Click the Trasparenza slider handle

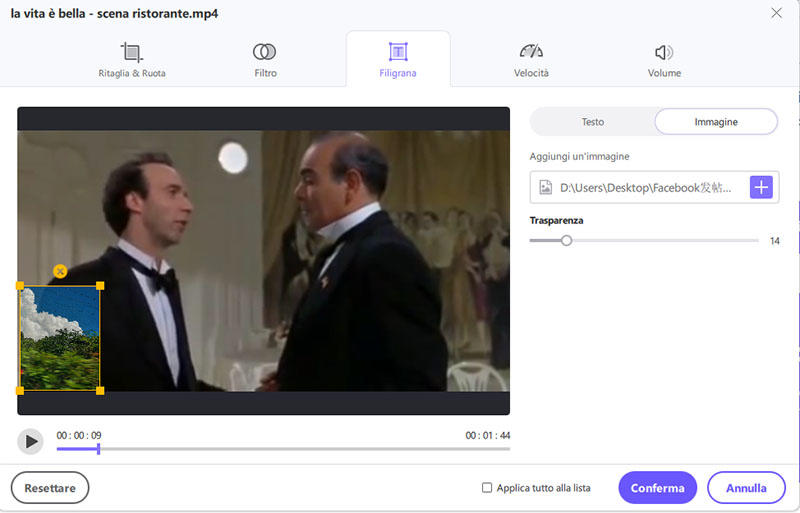coord(566,240)
